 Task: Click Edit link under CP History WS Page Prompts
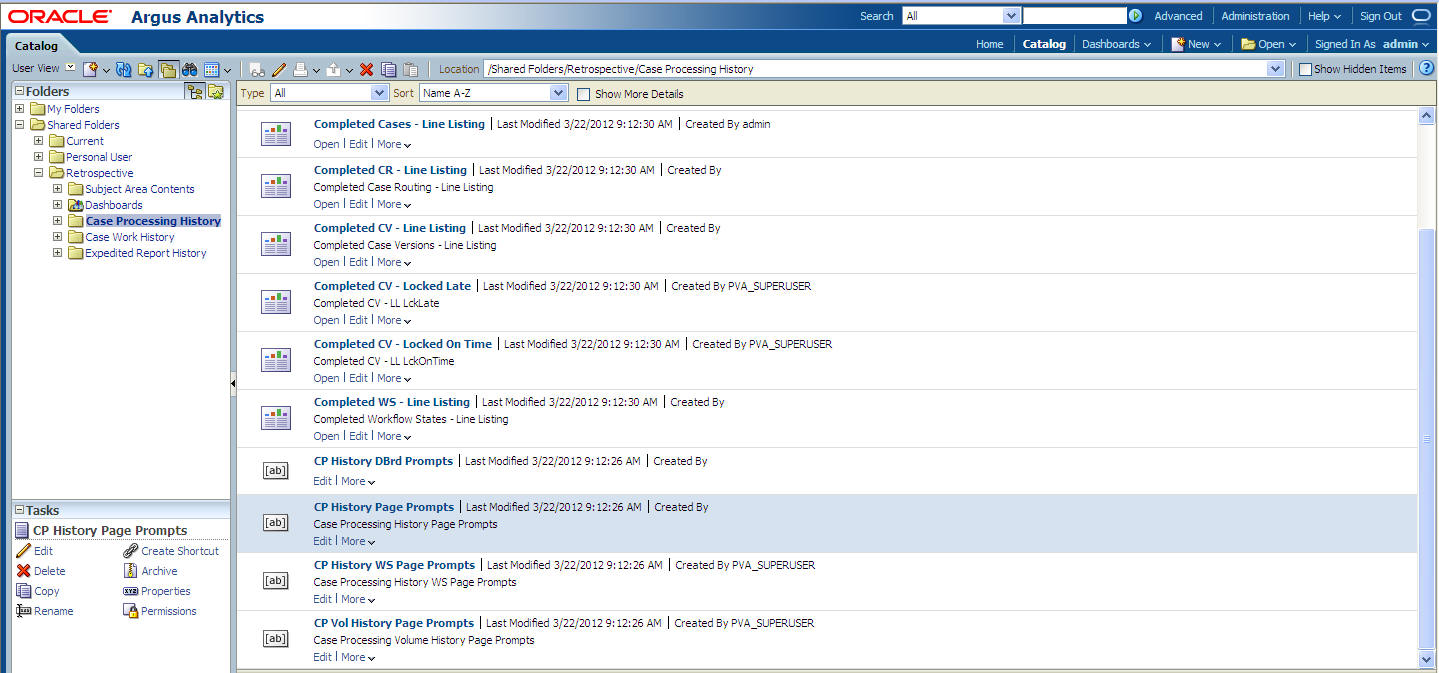322,599
